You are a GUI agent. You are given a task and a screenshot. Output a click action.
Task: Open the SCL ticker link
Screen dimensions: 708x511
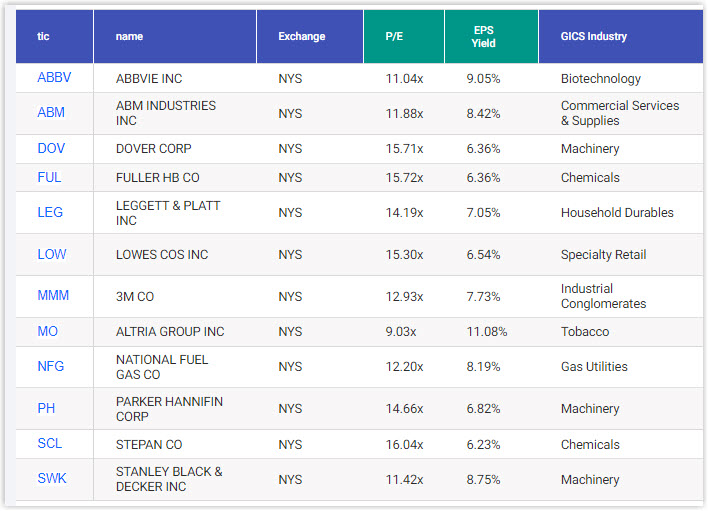(50, 444)
